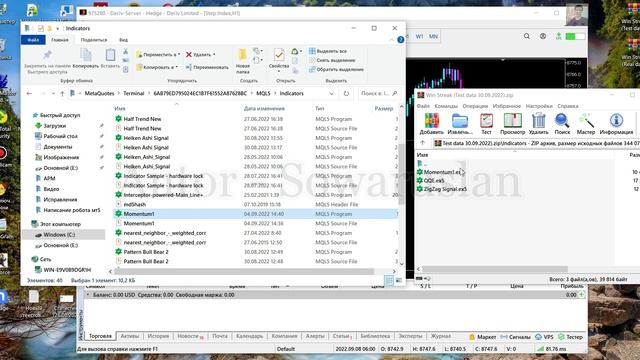This screenshot has width=640, height=360.
Task: Select mdShash header file row
Action: (256, 204)
